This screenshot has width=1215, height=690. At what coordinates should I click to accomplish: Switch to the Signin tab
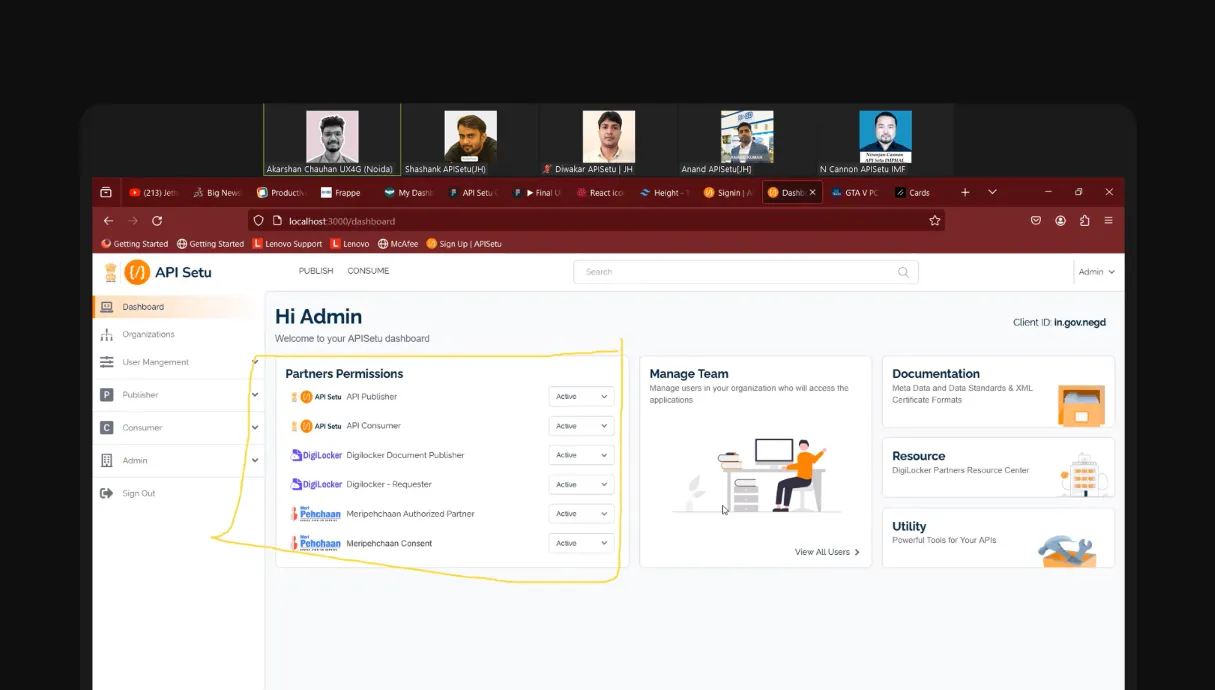click(727, 193)
